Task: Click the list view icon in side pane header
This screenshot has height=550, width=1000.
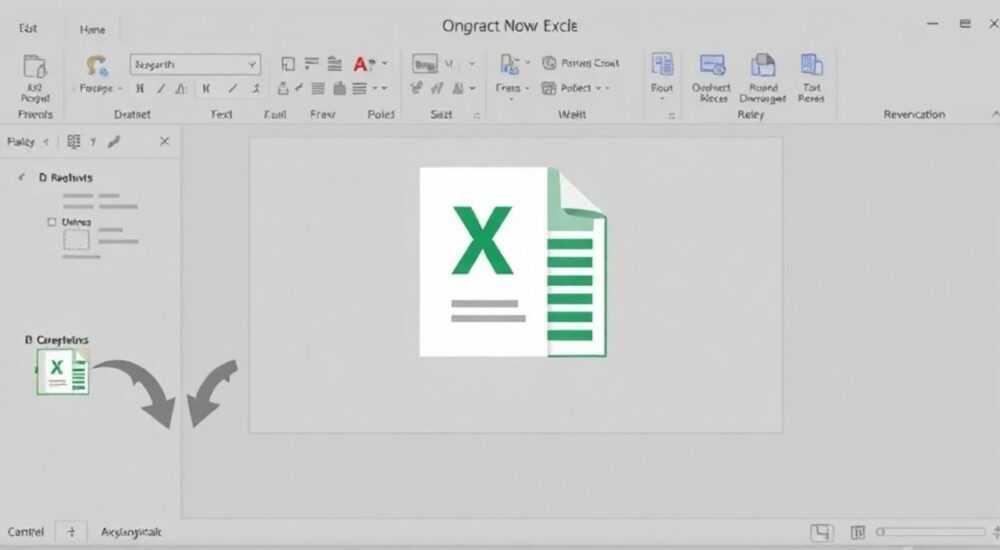Action: pyautogui.click(x=74, y=142)
